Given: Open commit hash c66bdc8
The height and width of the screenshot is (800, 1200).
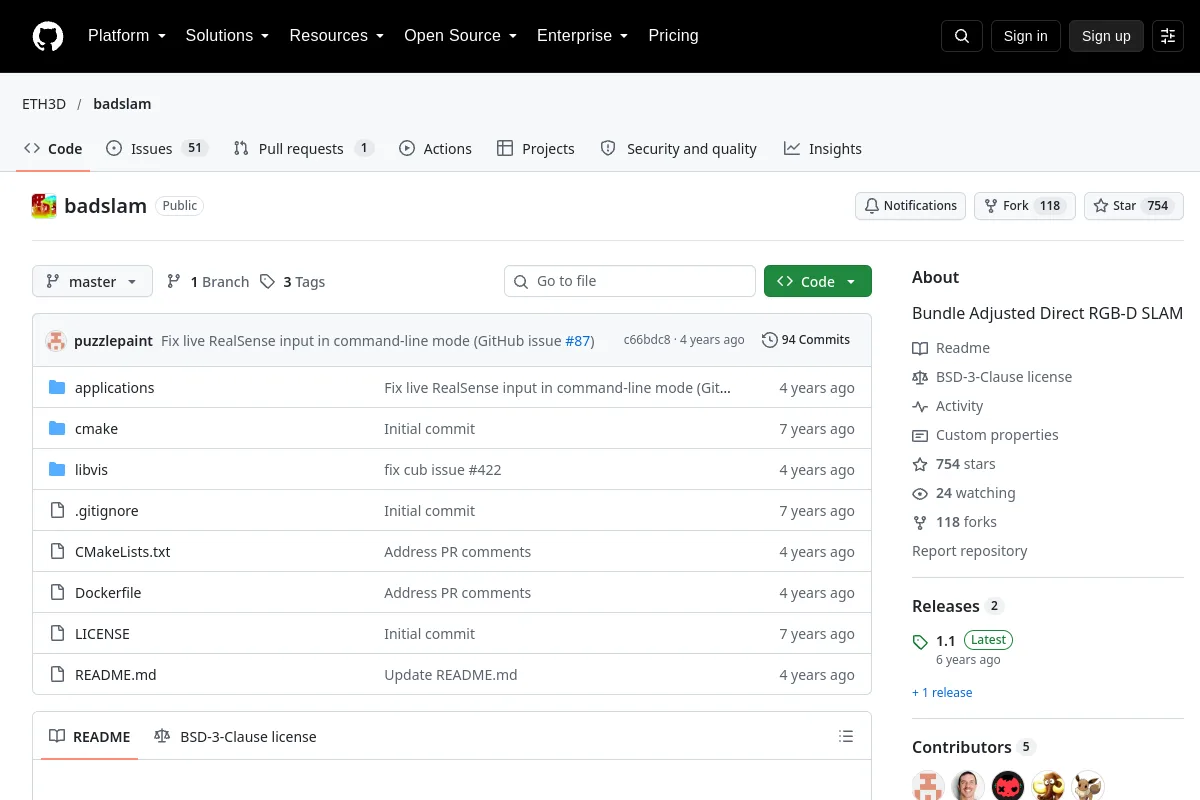Looking at the screenshot, I should coord(647,340).
